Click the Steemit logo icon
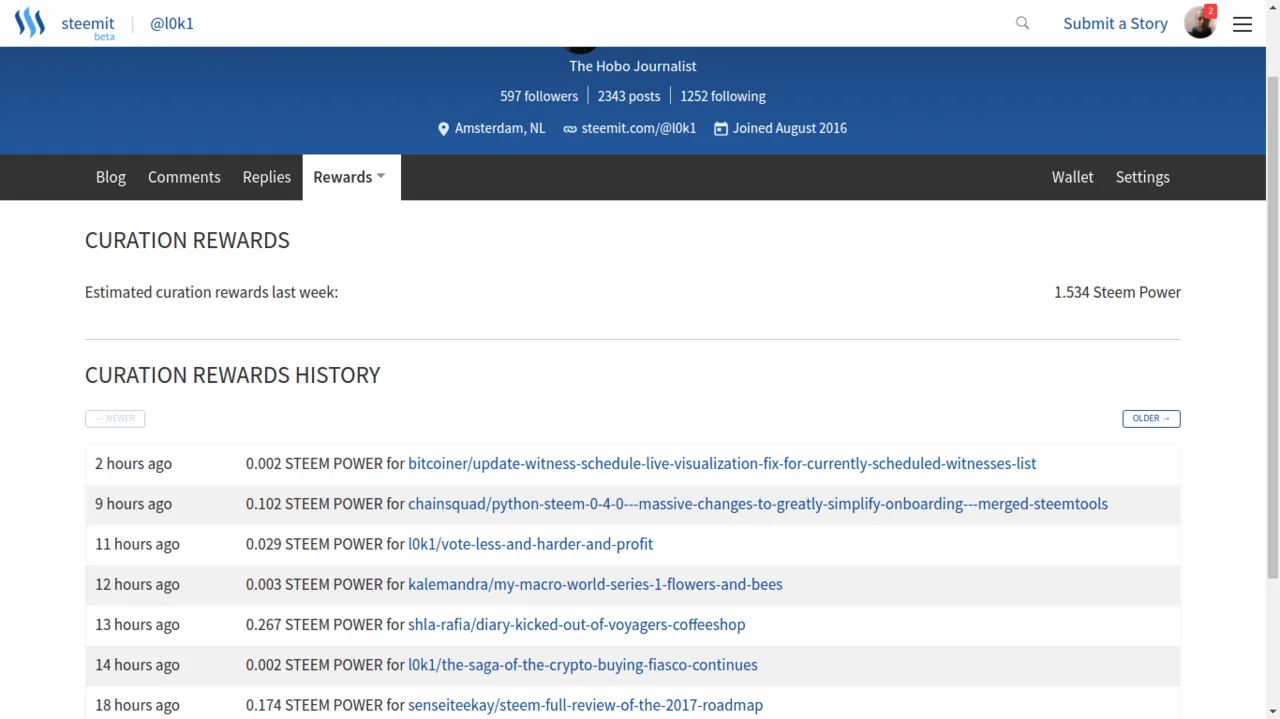Image resolution: width=1280 pixels, height=719 pixels. click(x=30, y=23)
